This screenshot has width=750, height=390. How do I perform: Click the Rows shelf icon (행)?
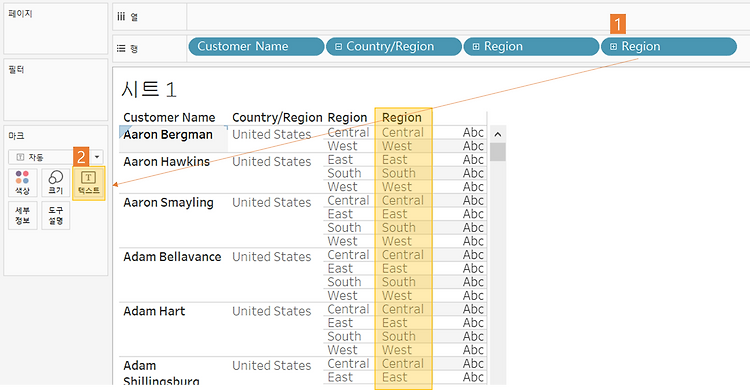click(x=121, y=48)
